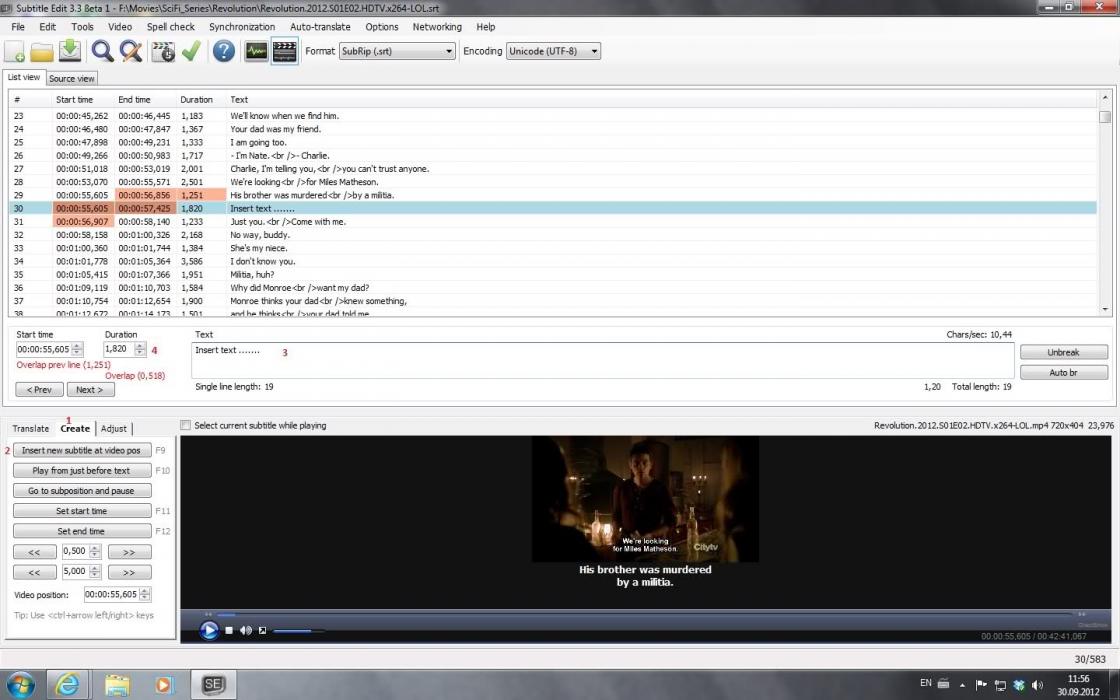Screen dimensions: 1120x700
Task: Open the Replace tool icon
Action: (130, 51)
